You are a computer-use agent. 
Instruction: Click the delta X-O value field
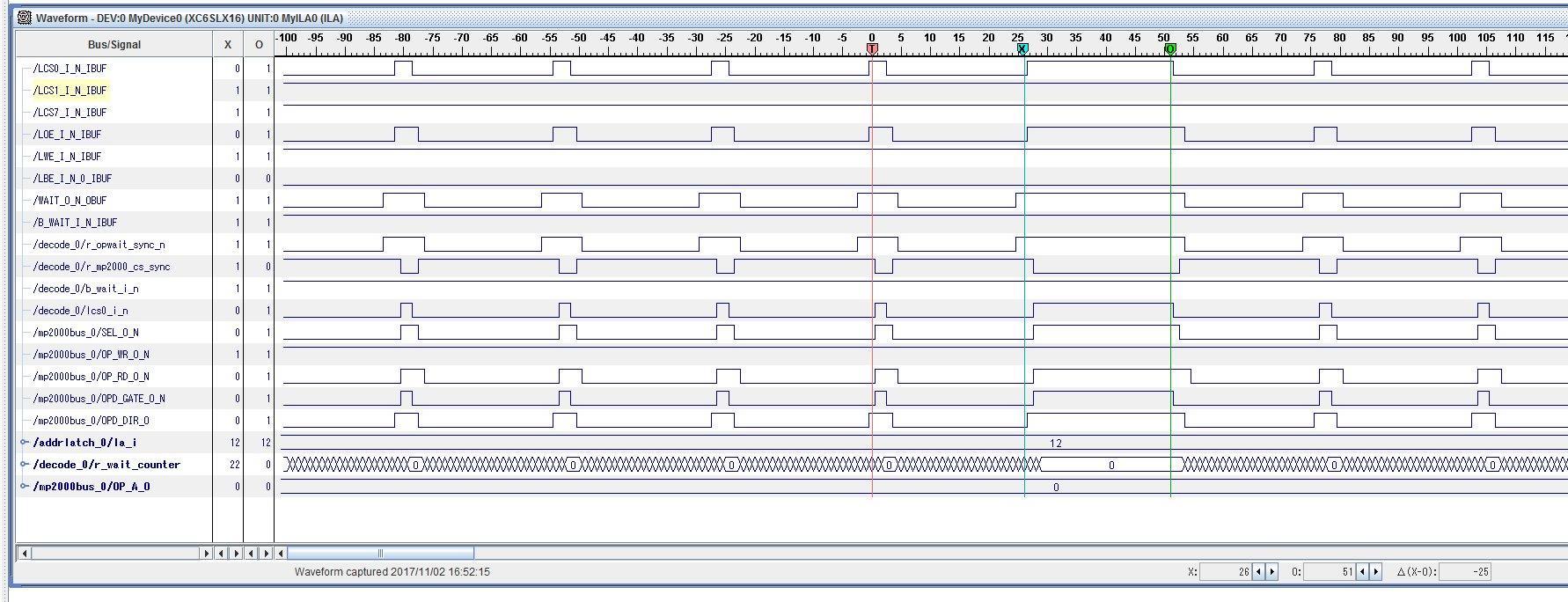(x=1465, y=572)
